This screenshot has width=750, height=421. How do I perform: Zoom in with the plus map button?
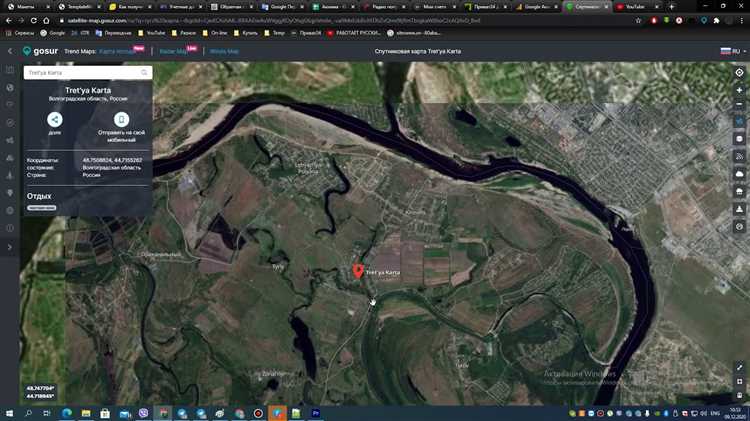point(739,90)
